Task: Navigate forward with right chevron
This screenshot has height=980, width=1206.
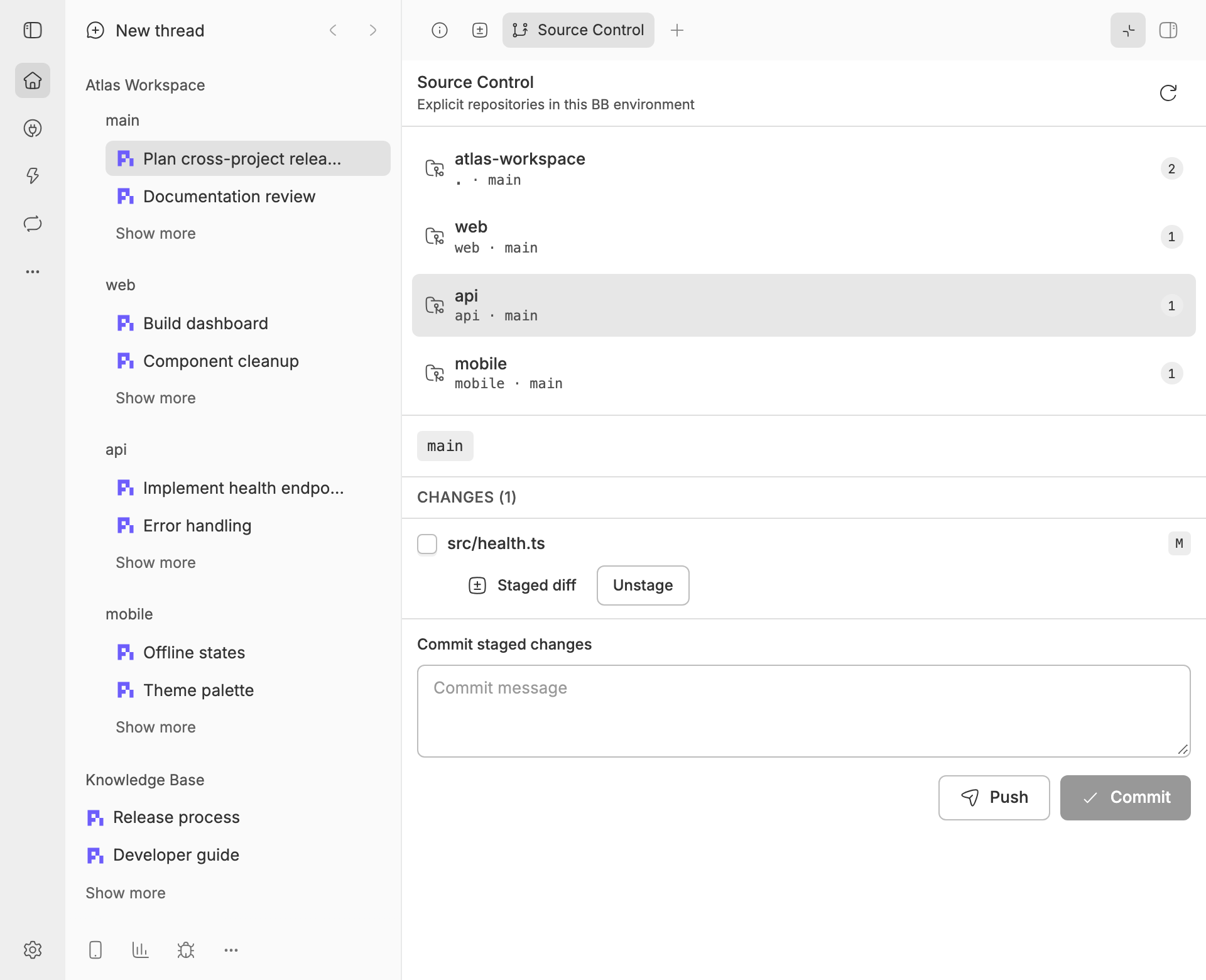Action: click(x=373, y=30)
